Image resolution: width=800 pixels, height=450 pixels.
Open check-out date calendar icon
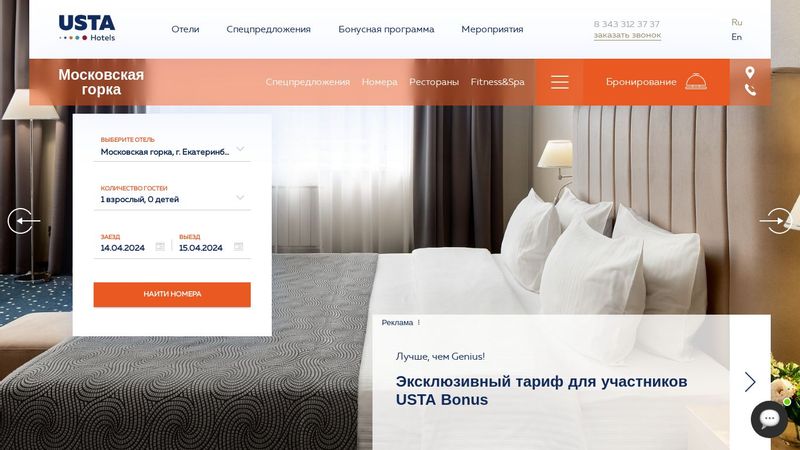(x=238, y=247)
